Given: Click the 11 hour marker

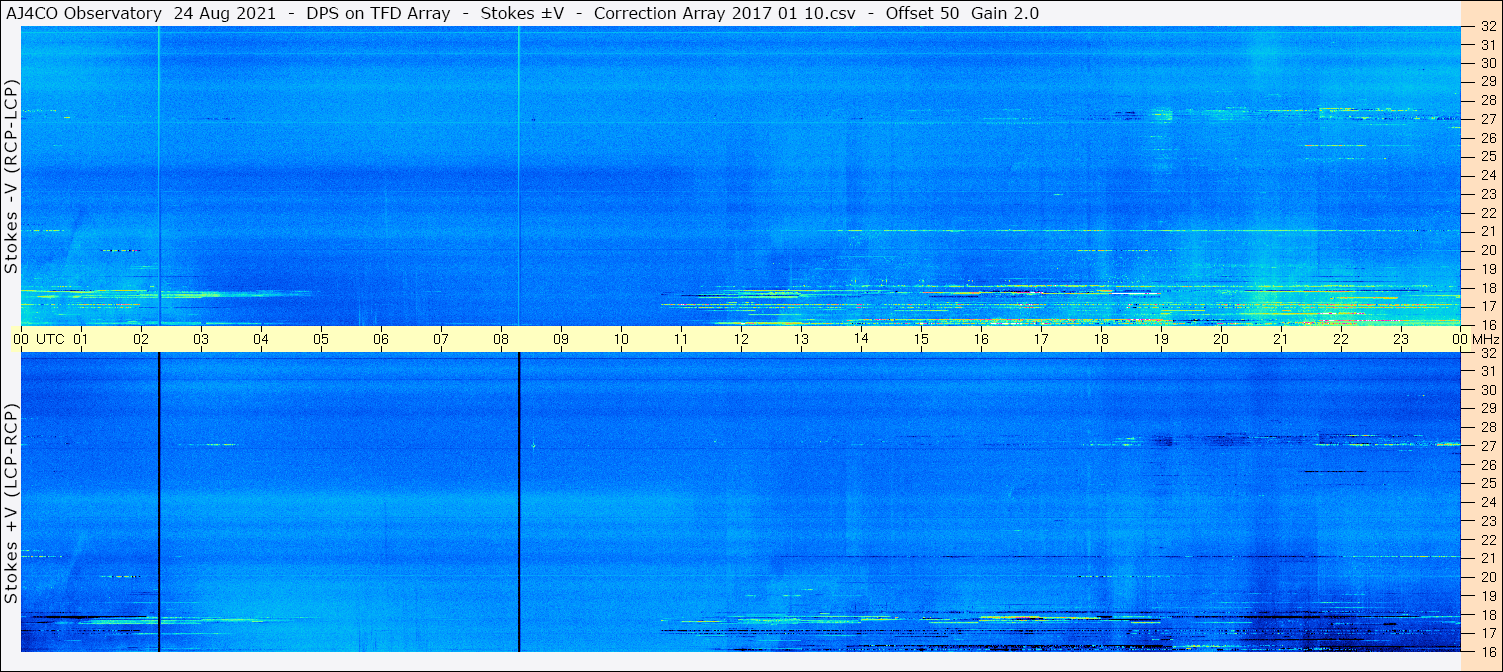Looking at the screenshot, I should coord(681,339).
